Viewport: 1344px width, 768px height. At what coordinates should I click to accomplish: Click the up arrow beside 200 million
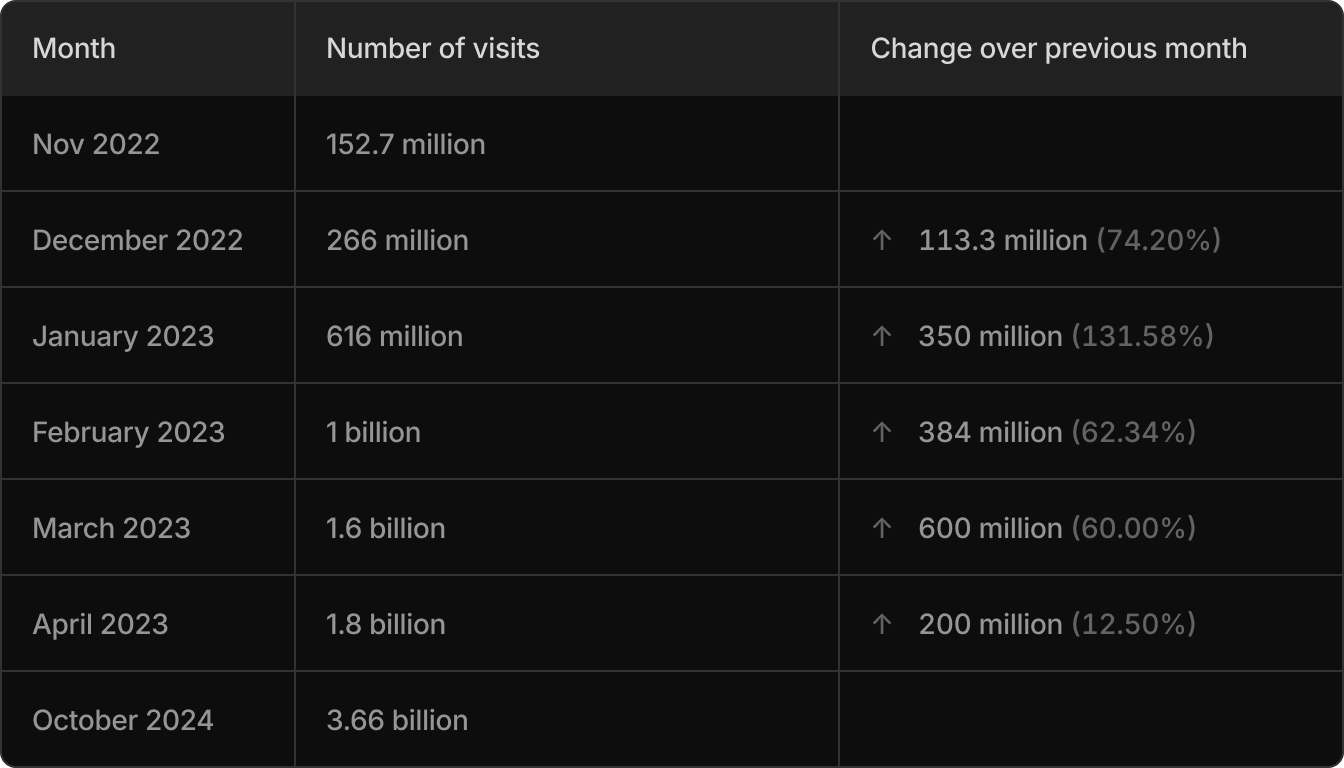tap(881, 624)
